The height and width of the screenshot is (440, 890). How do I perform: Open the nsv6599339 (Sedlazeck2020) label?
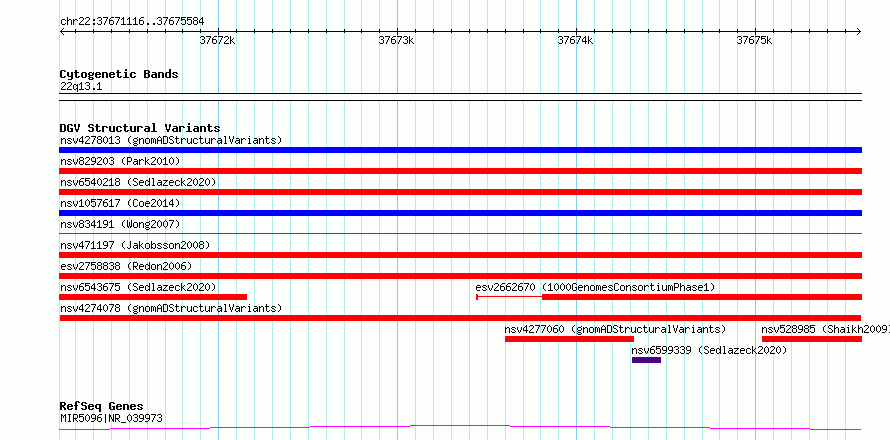point(710,350)
